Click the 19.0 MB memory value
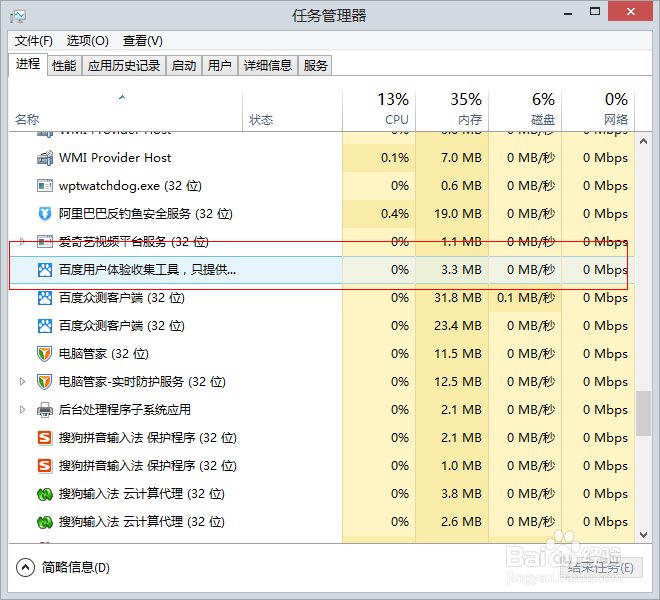 458,214
